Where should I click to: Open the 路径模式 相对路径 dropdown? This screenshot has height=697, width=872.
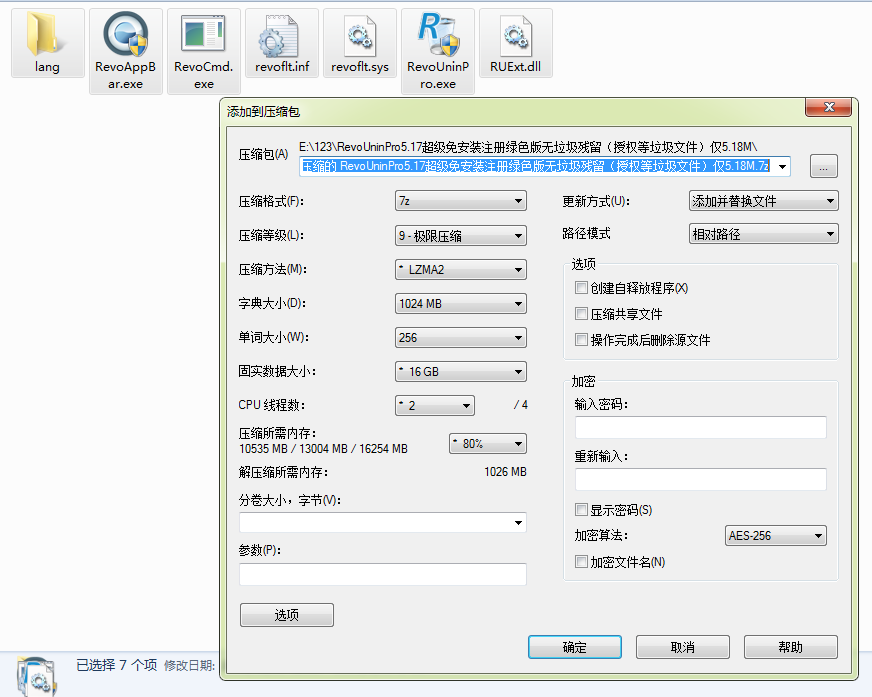(x=764, y=234)
